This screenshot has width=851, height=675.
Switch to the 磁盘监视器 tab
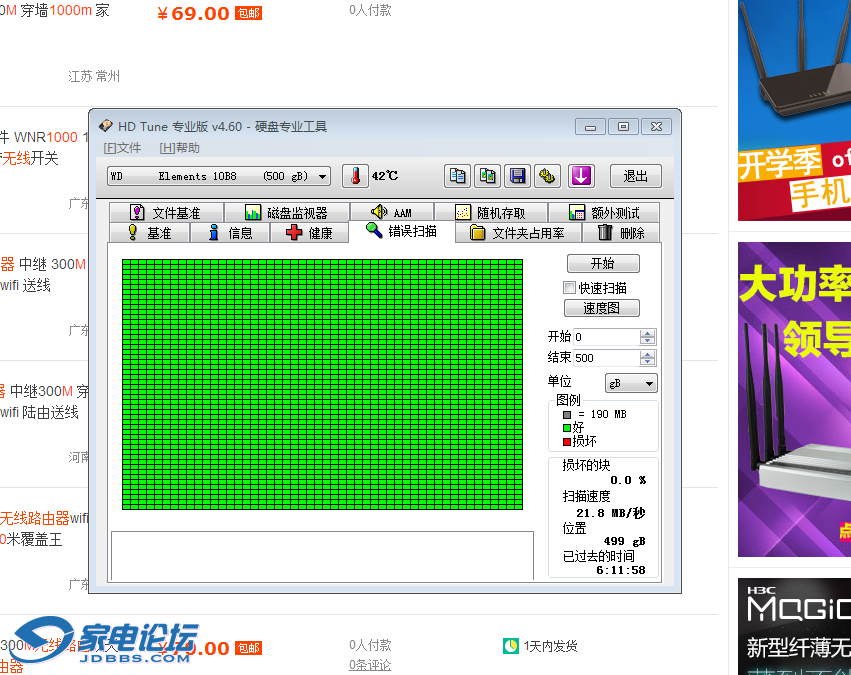(x=286, y=213)
